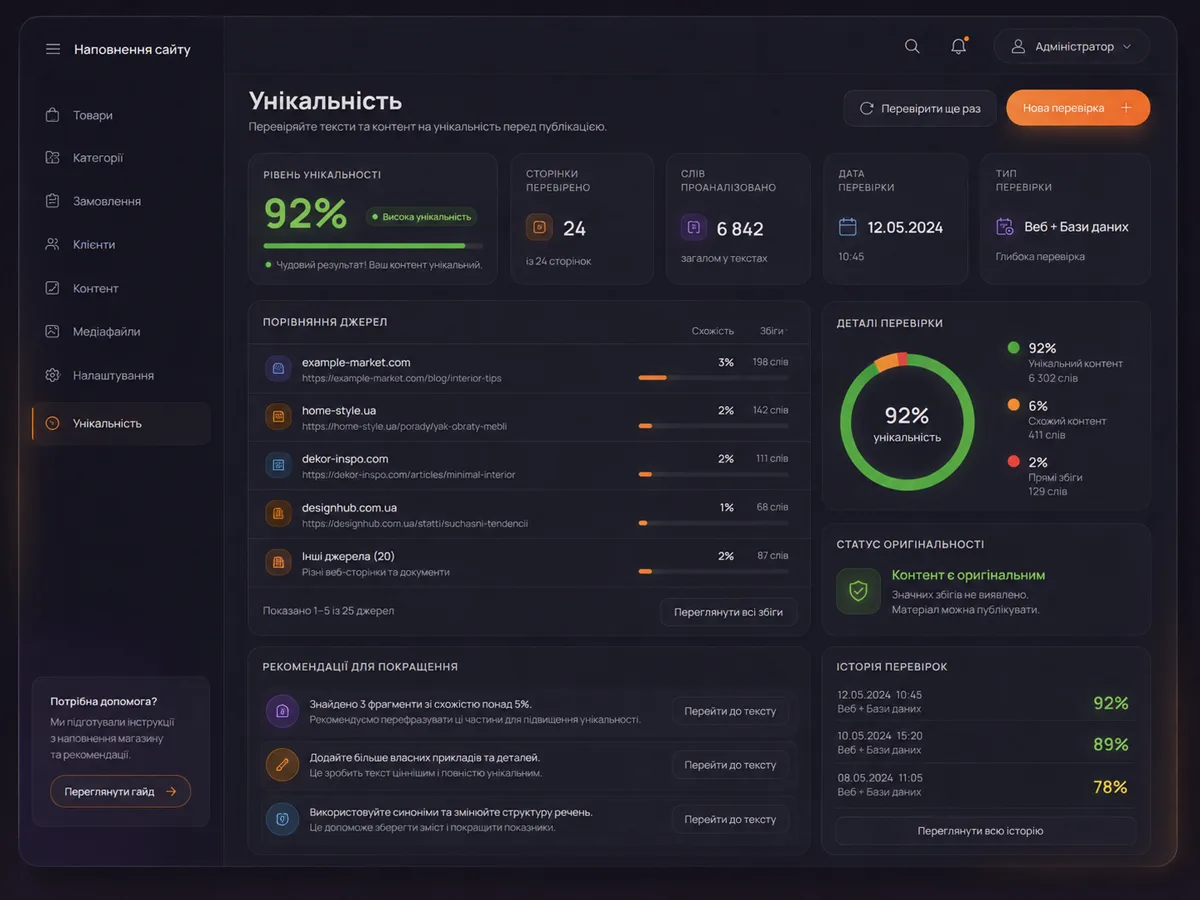Click the pencil icon by Додайте більше прикладів
The image size is (1200, 900).
click(282, 765)
